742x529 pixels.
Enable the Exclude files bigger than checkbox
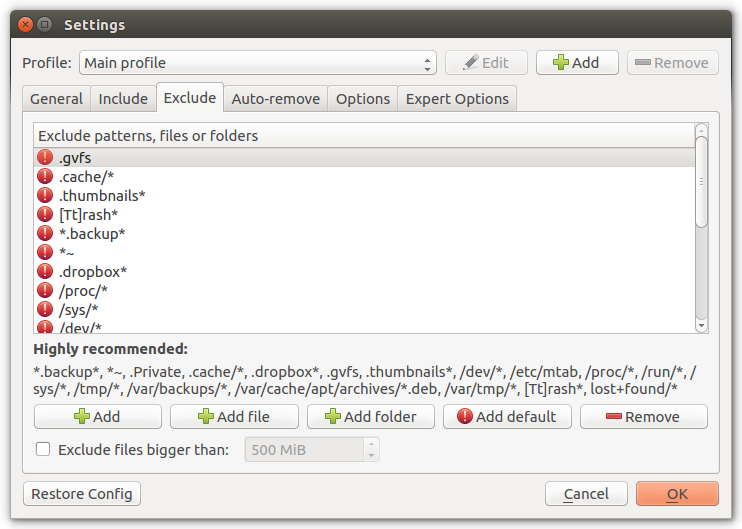(43, 449)
